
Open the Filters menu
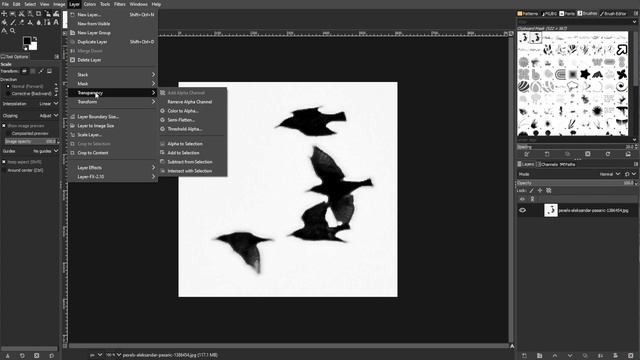[x=120, y=4]
